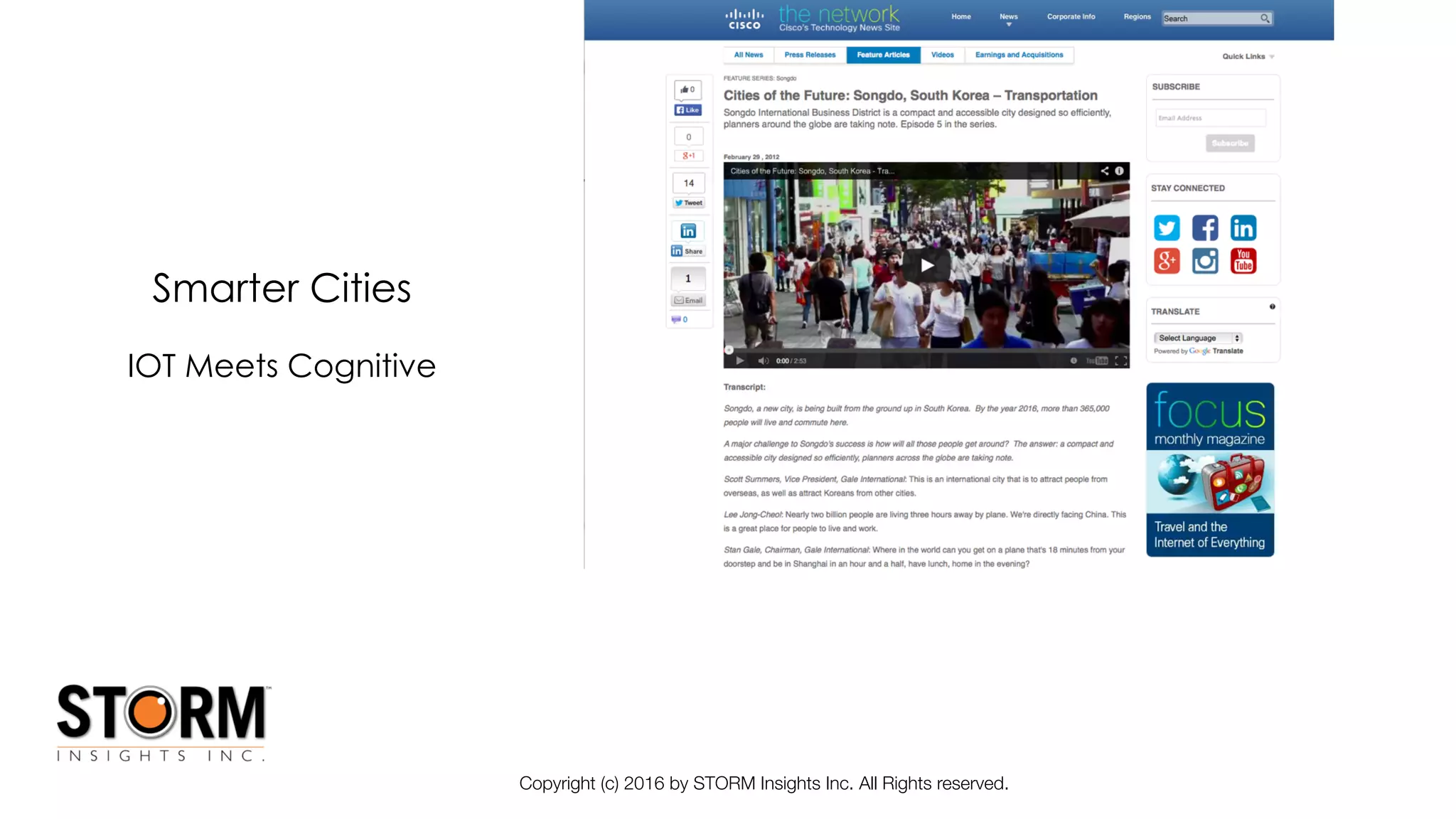Open LinkedIn in Stay Connected
Viewport: 1456px width, 819px height.
(x=1243, y=228)
